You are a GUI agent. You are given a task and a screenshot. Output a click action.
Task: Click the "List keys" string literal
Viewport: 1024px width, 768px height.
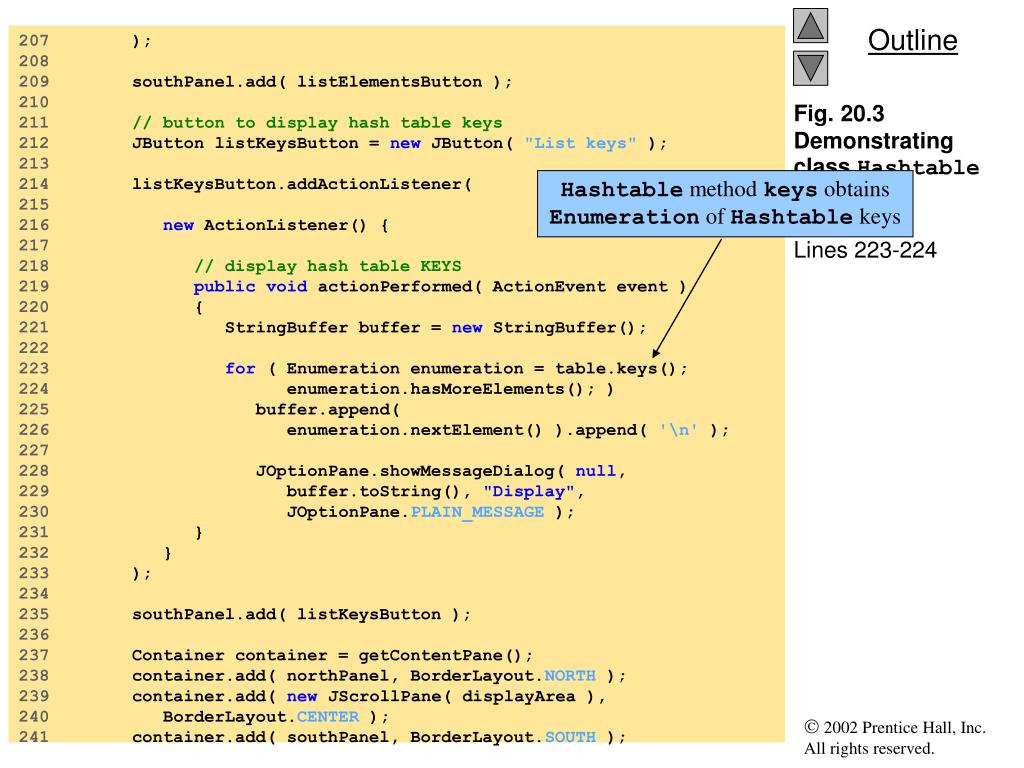(x=580, y=143)
